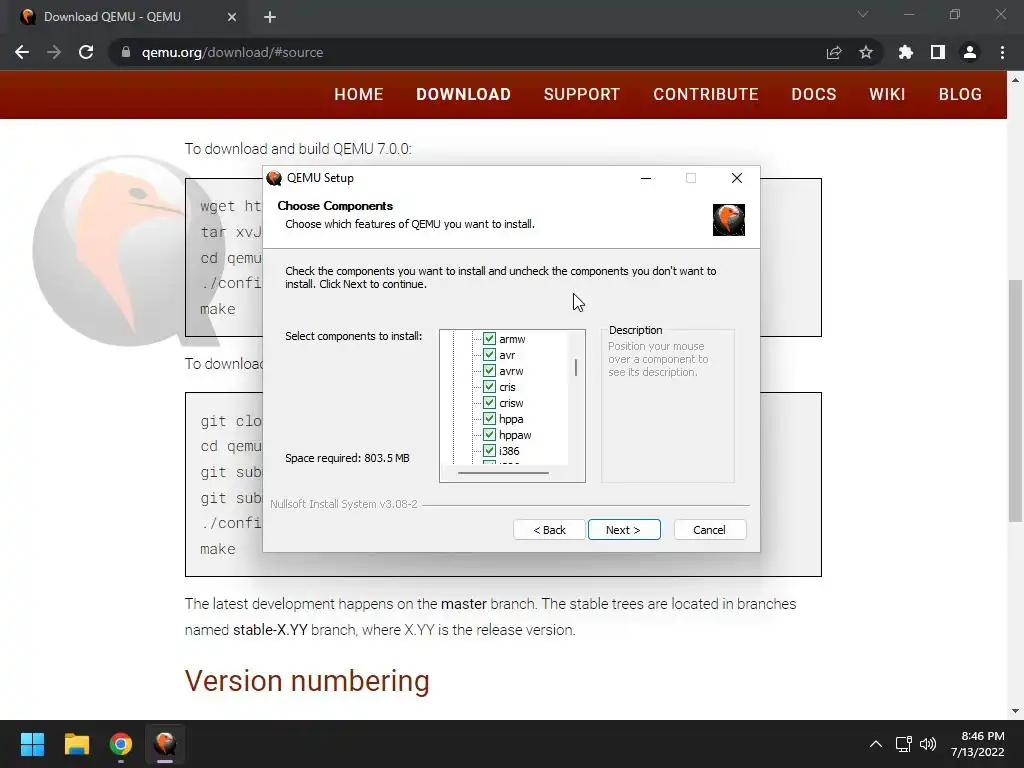Uncheck the hppa component
Viewport: 1024px width, 768px height.
pos(489,419)
